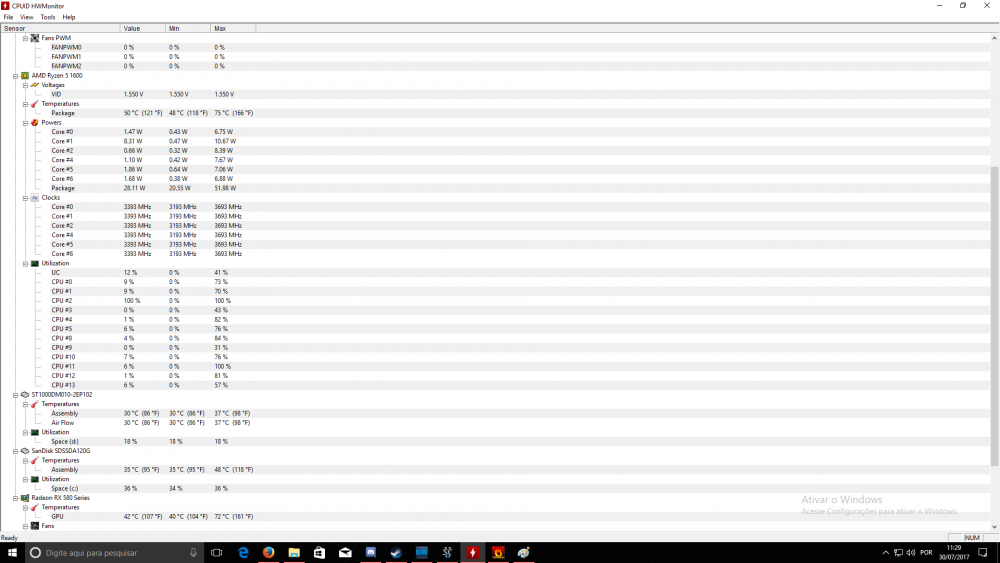Open Task View from the taskbar
The height and width of the screenshot is (563, 1000).
pos(217,553)
